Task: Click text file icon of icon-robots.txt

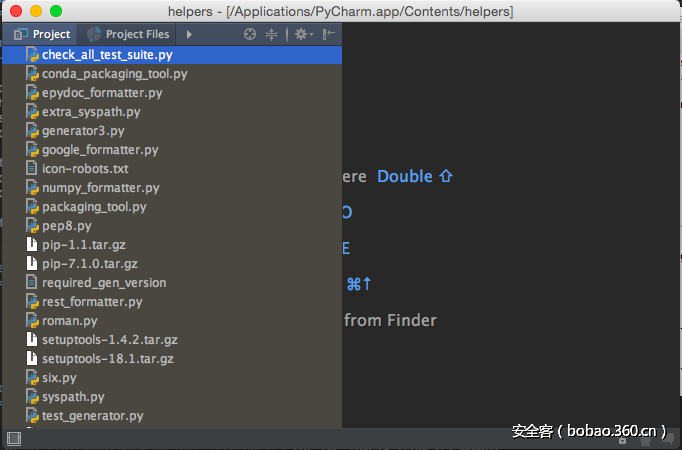Action: click(32, 168)
